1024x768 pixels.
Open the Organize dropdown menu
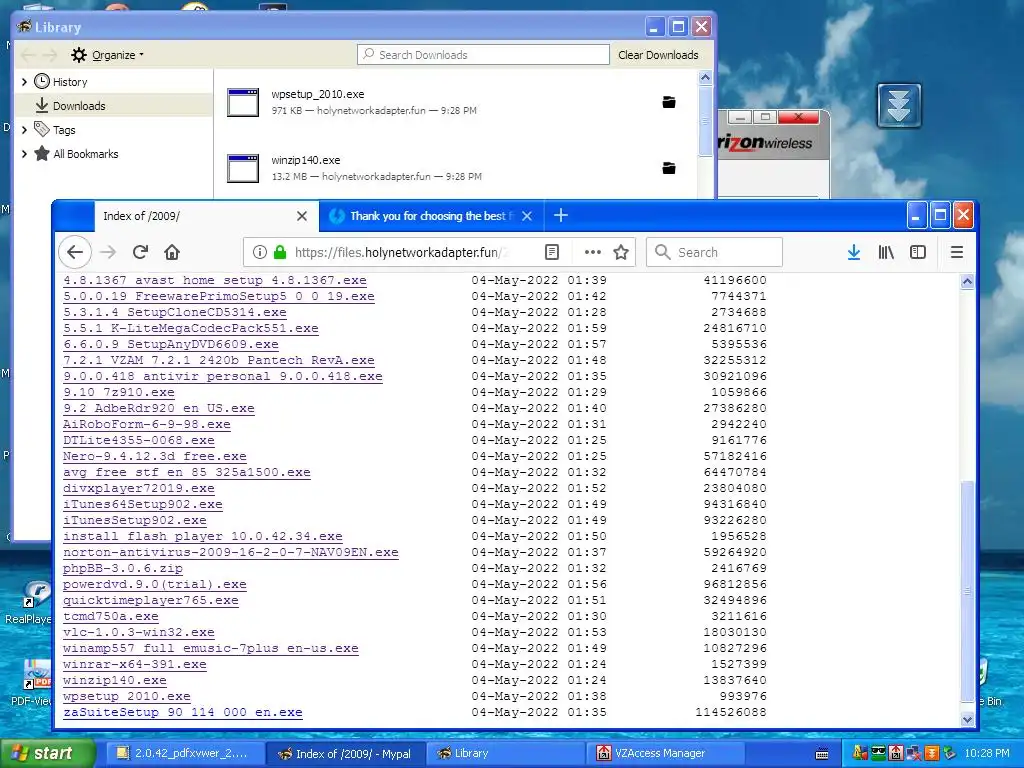(108, 55)
